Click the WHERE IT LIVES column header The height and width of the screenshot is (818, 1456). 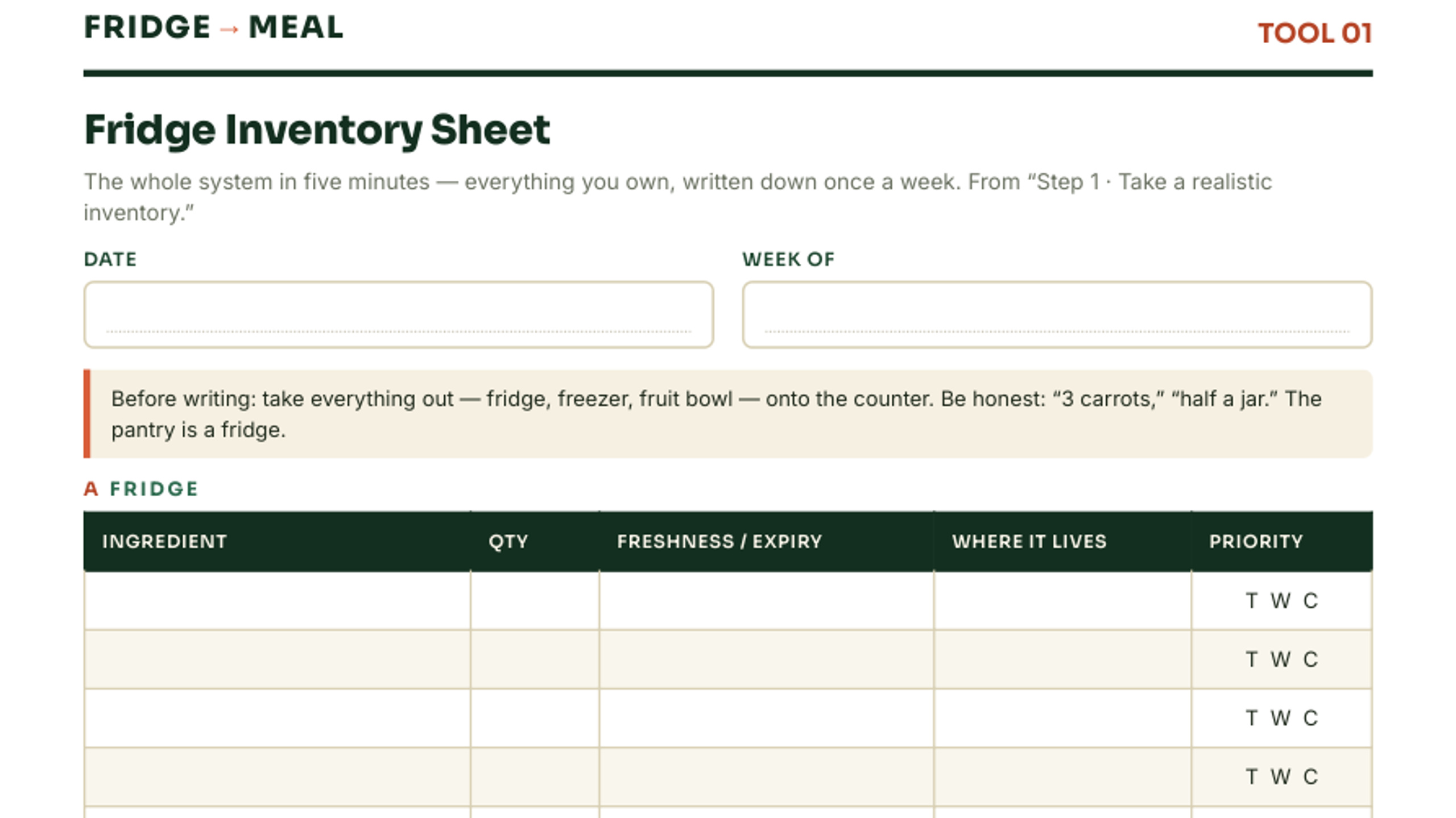point(1062,541)
